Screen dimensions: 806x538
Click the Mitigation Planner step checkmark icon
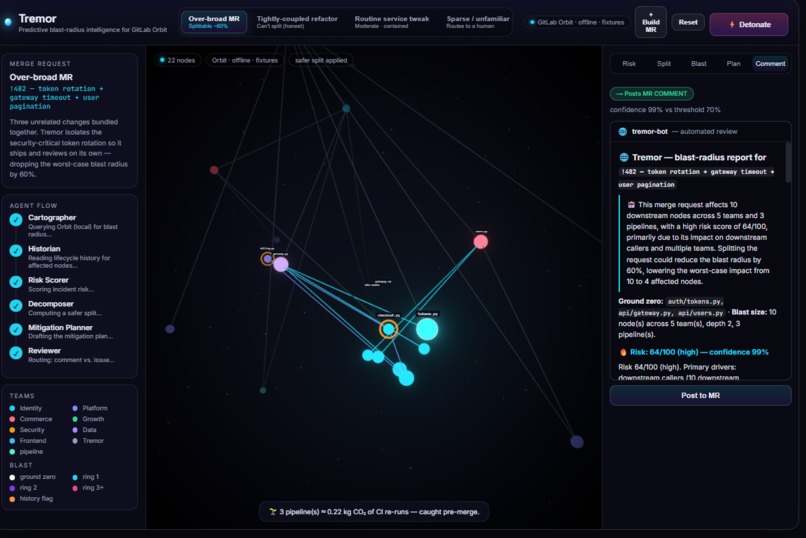point(16,329)
